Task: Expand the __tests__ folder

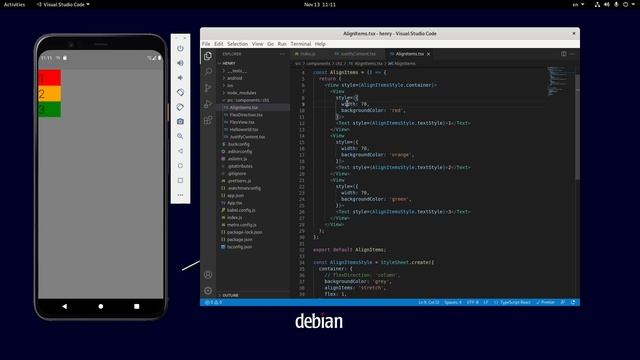Action: [x=237, y=71]
